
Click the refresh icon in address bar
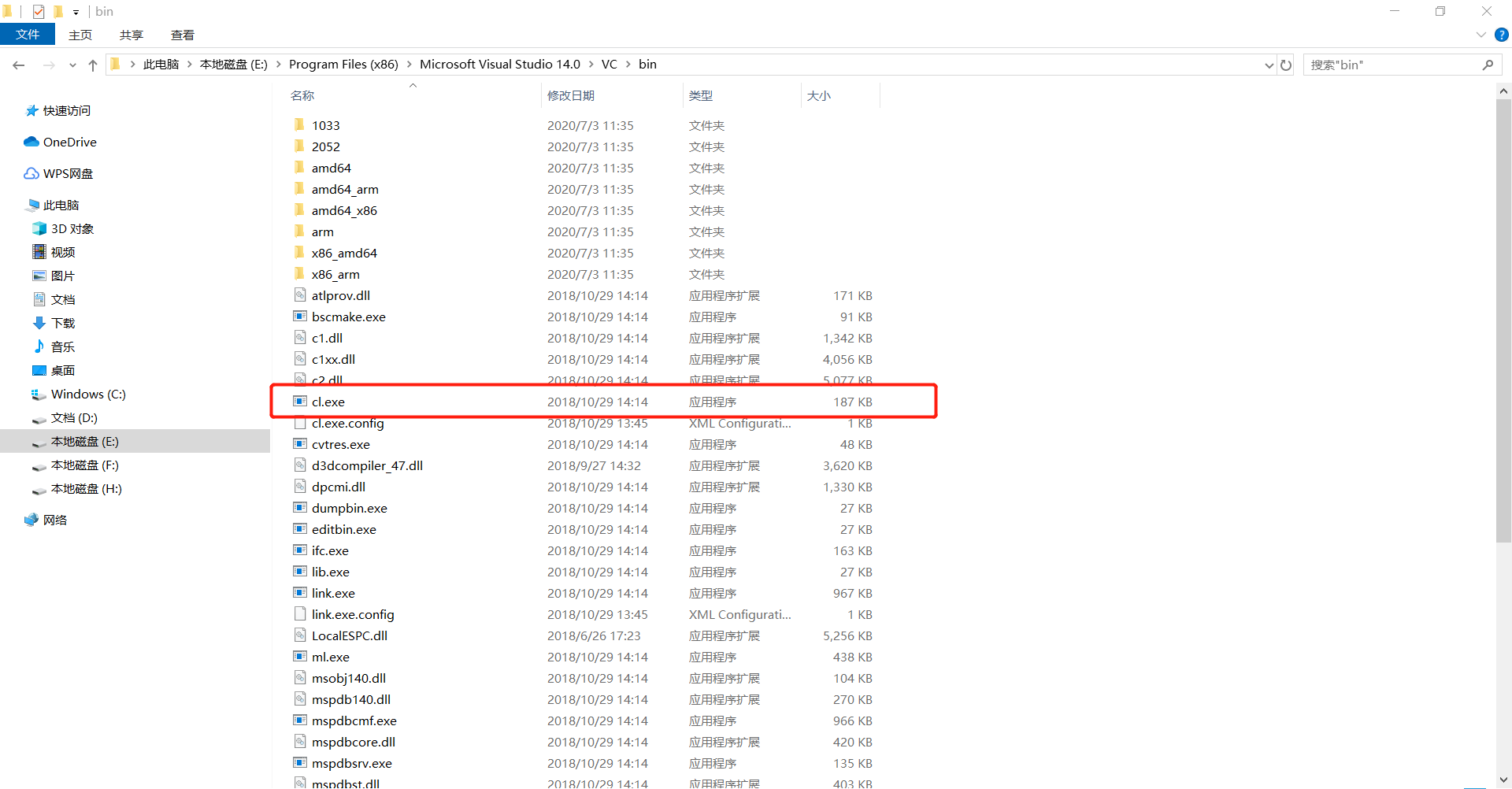coord(1286,65)
